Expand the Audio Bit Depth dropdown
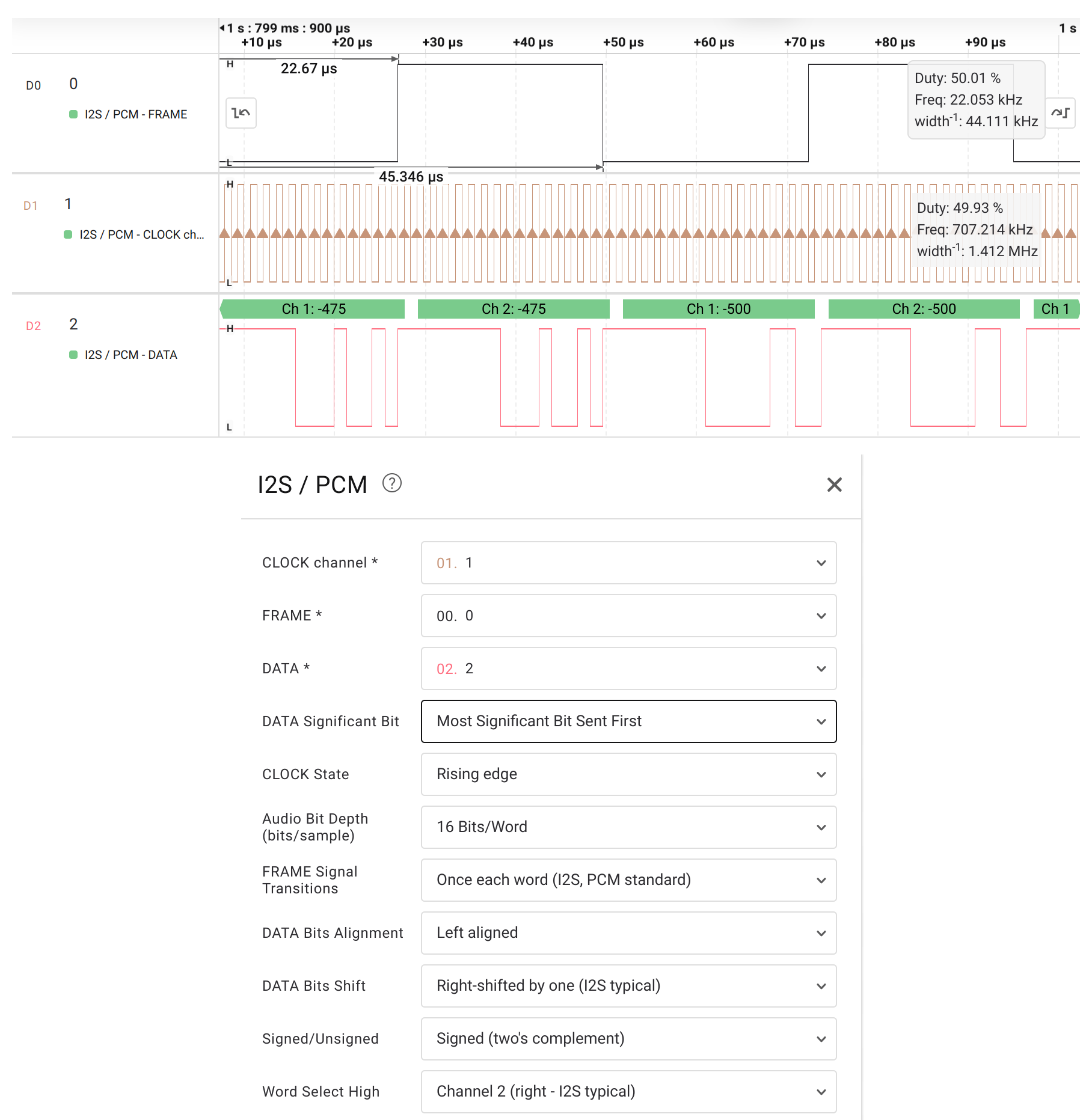This screenshot has width=1089, height=1120. pos(628,827)
